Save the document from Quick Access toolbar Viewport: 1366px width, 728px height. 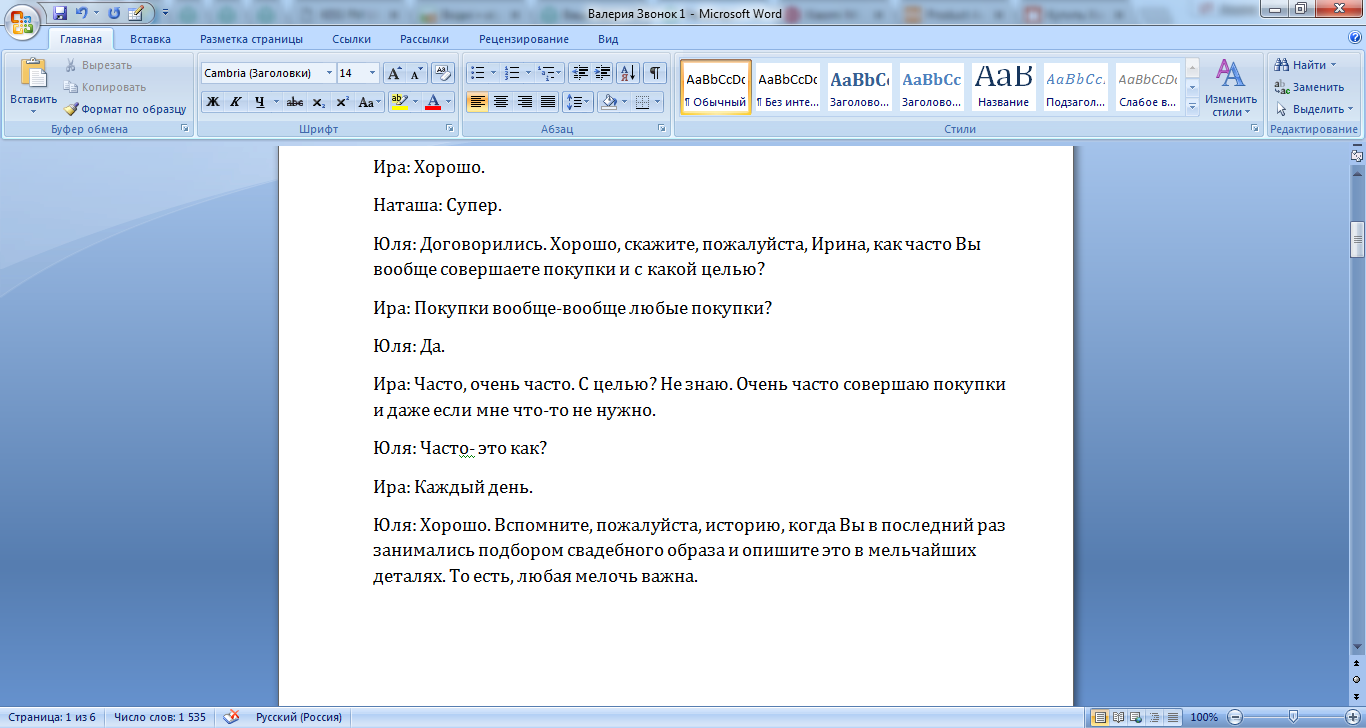[x=60, y=13]
